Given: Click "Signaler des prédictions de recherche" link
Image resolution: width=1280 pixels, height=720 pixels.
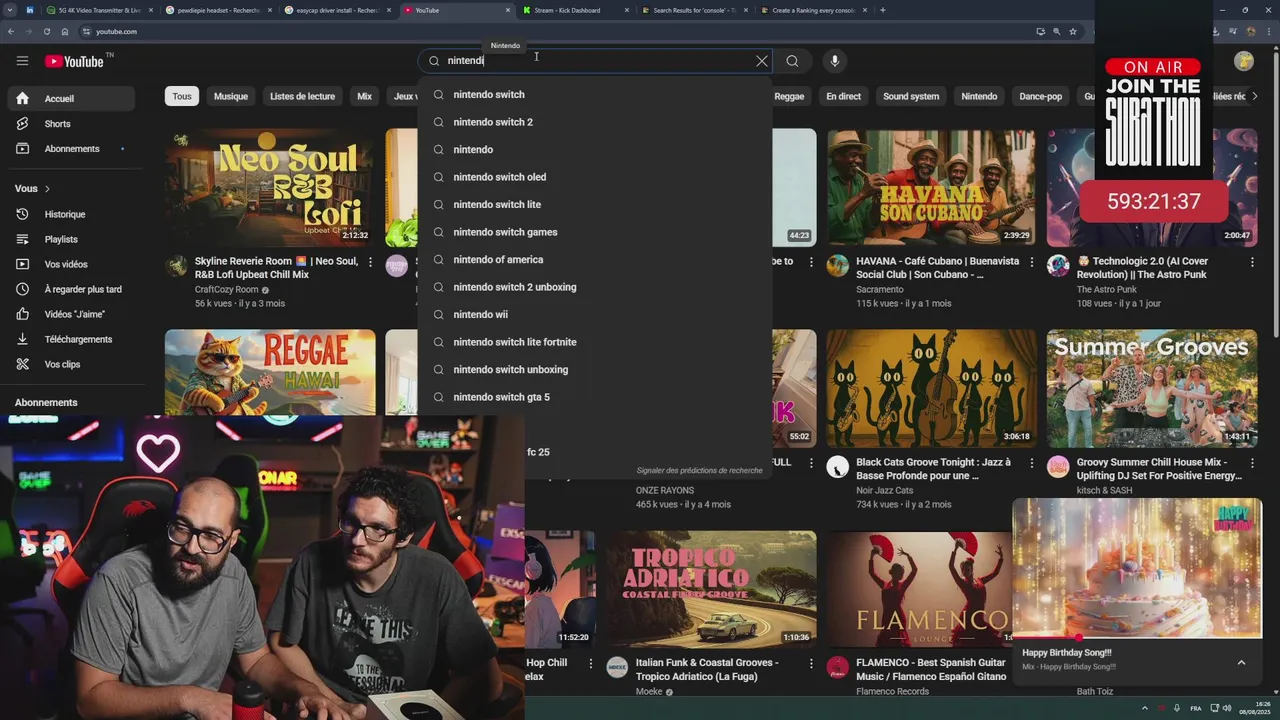Looking at the screenshot, I should [x=699, y=470].
